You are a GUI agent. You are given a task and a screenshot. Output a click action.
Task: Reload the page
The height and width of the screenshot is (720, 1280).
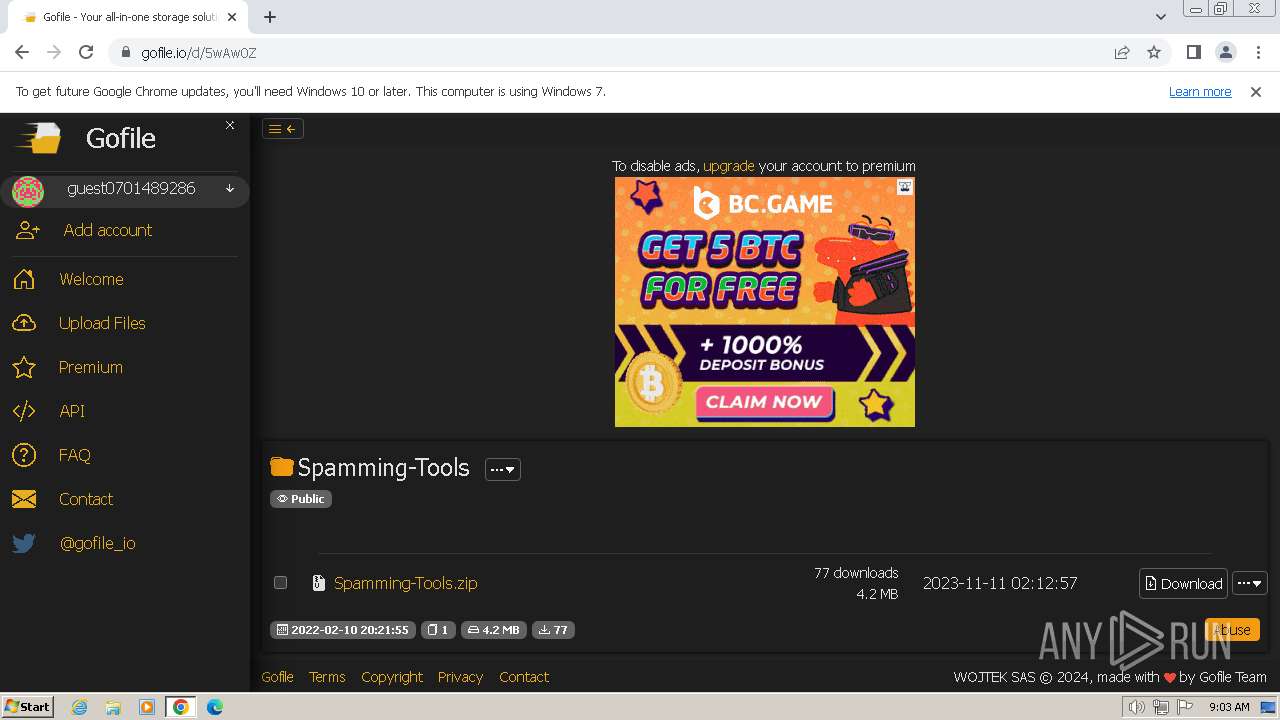(x=86, y=52)
